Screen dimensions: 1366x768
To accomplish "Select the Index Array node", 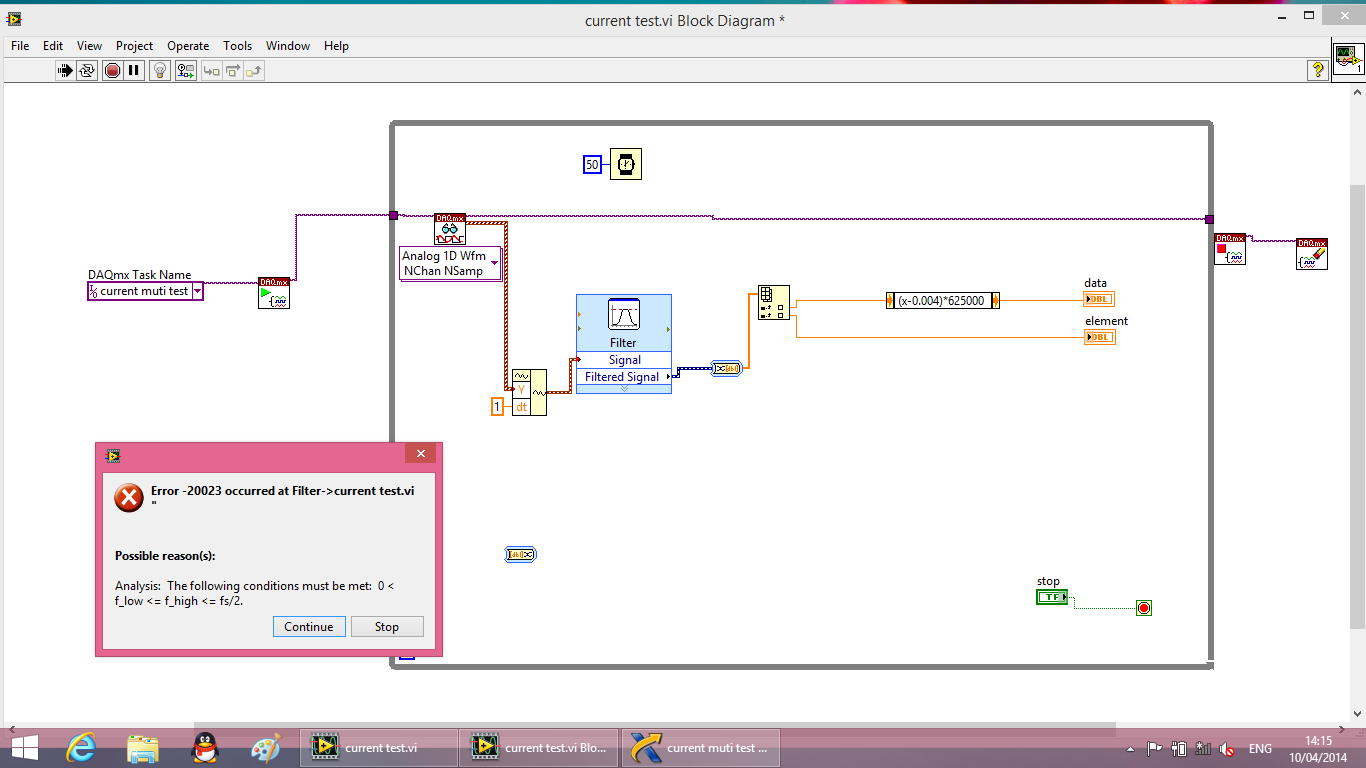I will 774,302.
